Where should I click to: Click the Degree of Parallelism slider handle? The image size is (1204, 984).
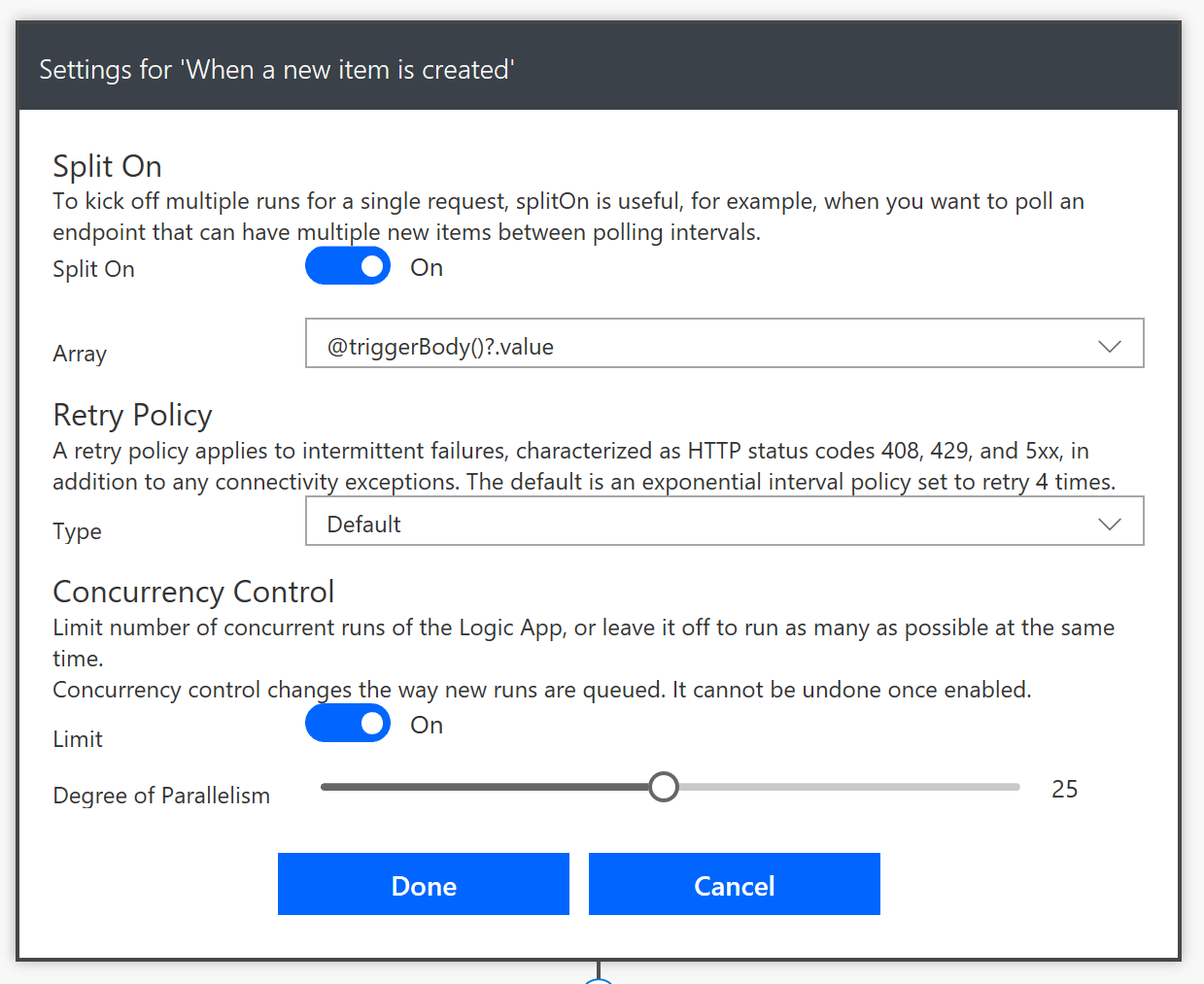(664, 787)
